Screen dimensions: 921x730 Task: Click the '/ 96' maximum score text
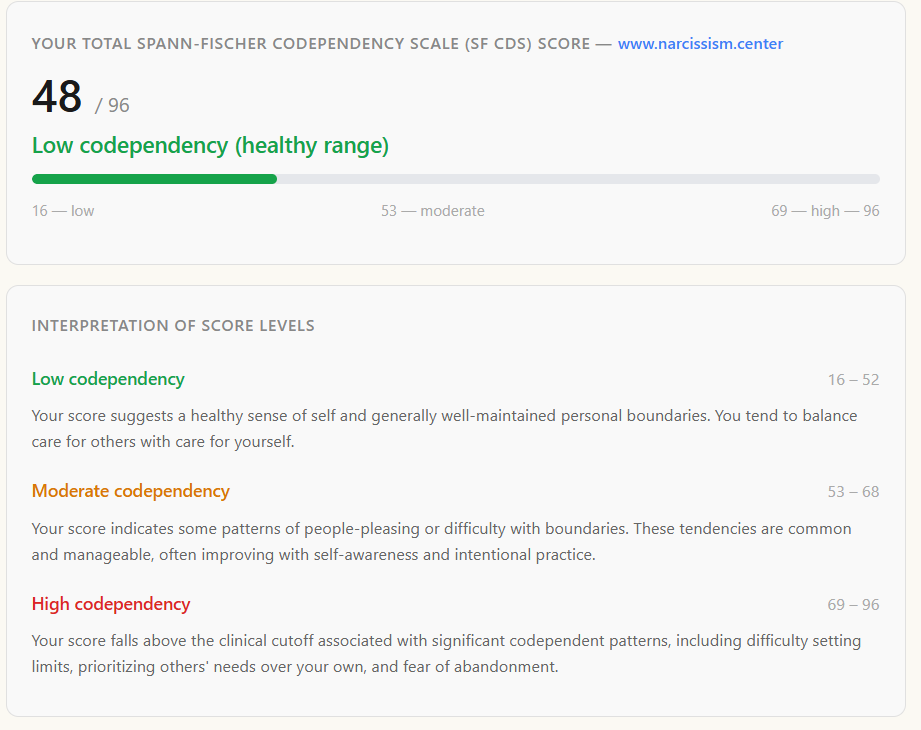click(112, 105)
